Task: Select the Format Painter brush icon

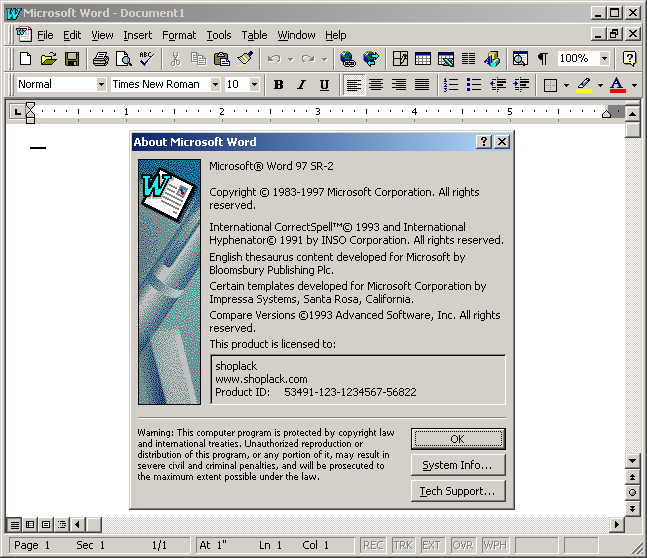Action: (245, 59)
